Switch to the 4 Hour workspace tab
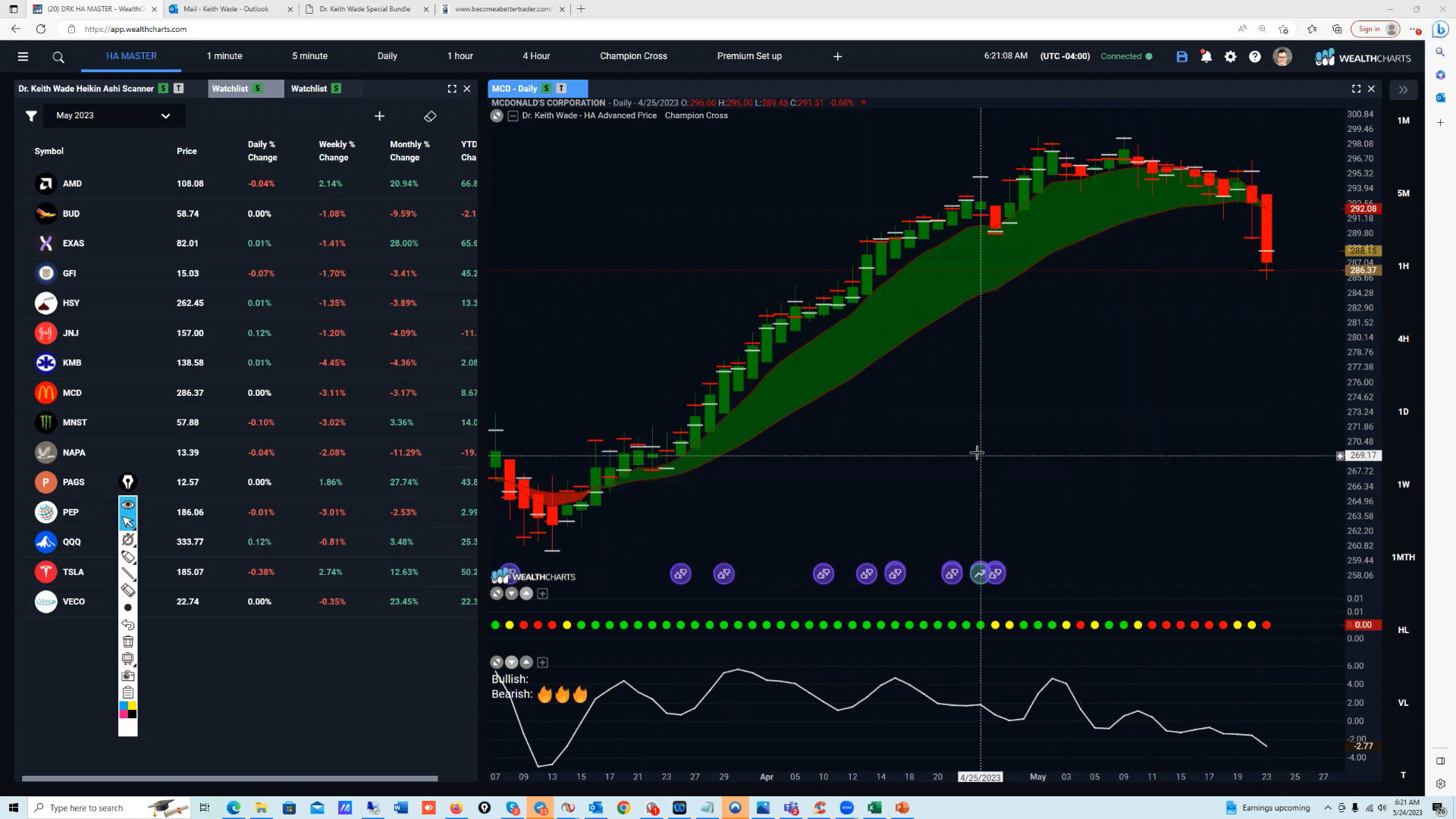Screen dimensions: 1456x819 [x=536, y=56]
